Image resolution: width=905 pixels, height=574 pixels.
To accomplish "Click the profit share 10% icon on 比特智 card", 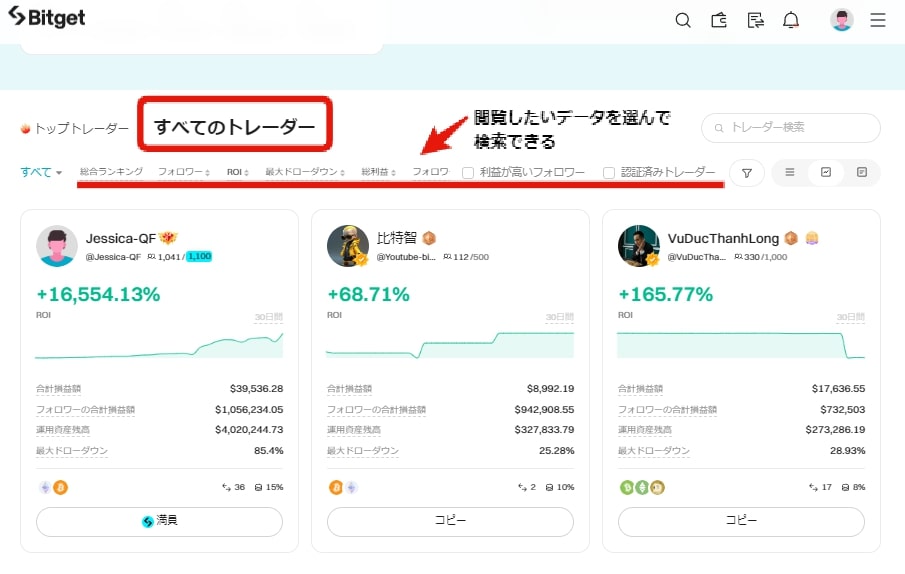I will 549,487.
